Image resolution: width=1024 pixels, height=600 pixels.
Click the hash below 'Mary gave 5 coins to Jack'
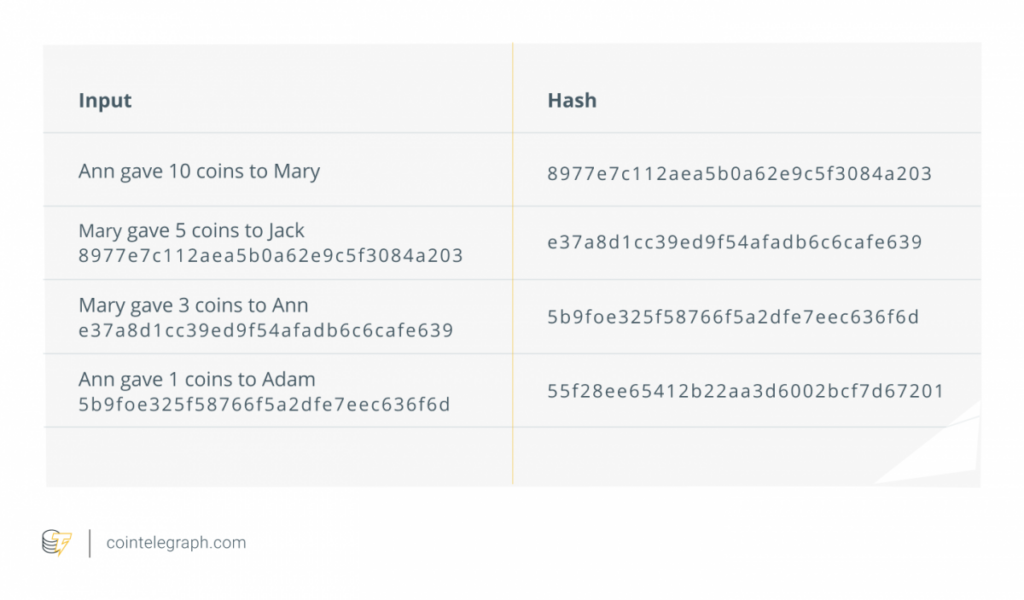click(x=270, y=255)
